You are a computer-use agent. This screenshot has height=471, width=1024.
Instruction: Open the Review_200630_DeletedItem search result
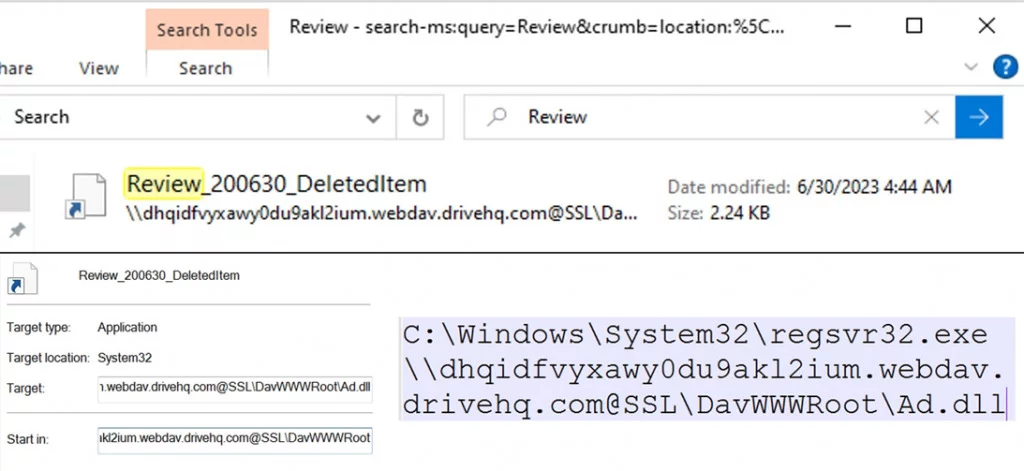pos(276,184)
